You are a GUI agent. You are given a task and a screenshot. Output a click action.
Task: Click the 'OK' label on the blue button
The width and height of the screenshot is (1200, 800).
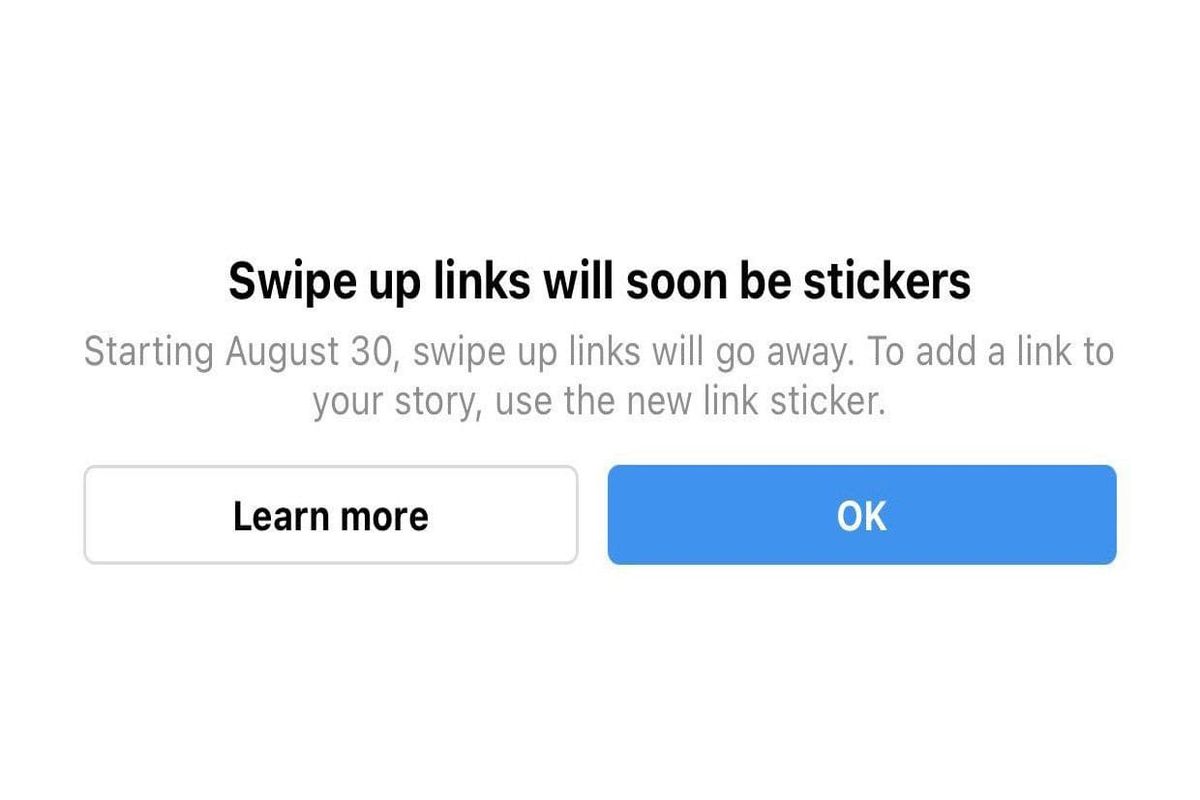861,515
